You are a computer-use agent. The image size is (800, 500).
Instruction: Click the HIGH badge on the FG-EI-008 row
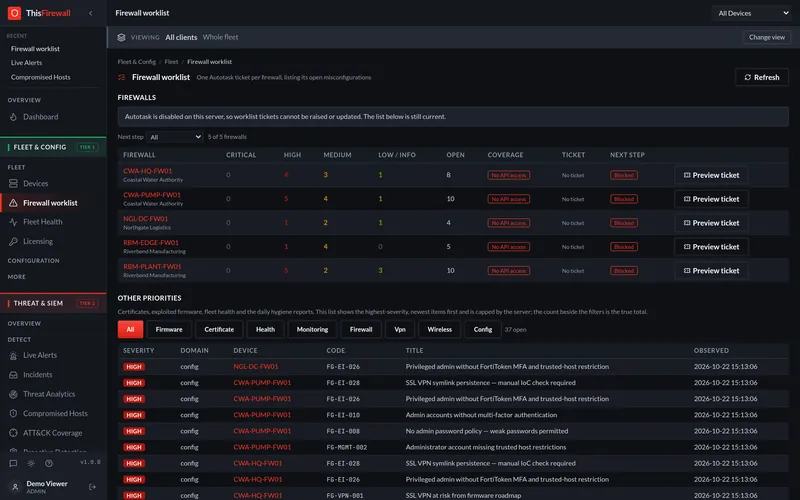point(134,431)
